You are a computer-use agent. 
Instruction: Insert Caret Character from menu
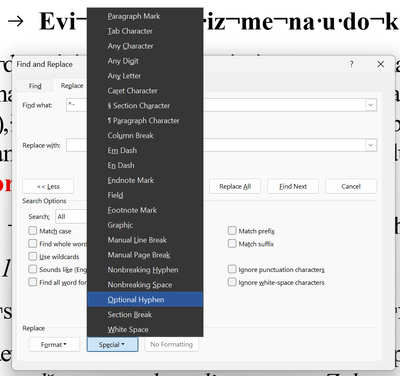pos(145,91)
